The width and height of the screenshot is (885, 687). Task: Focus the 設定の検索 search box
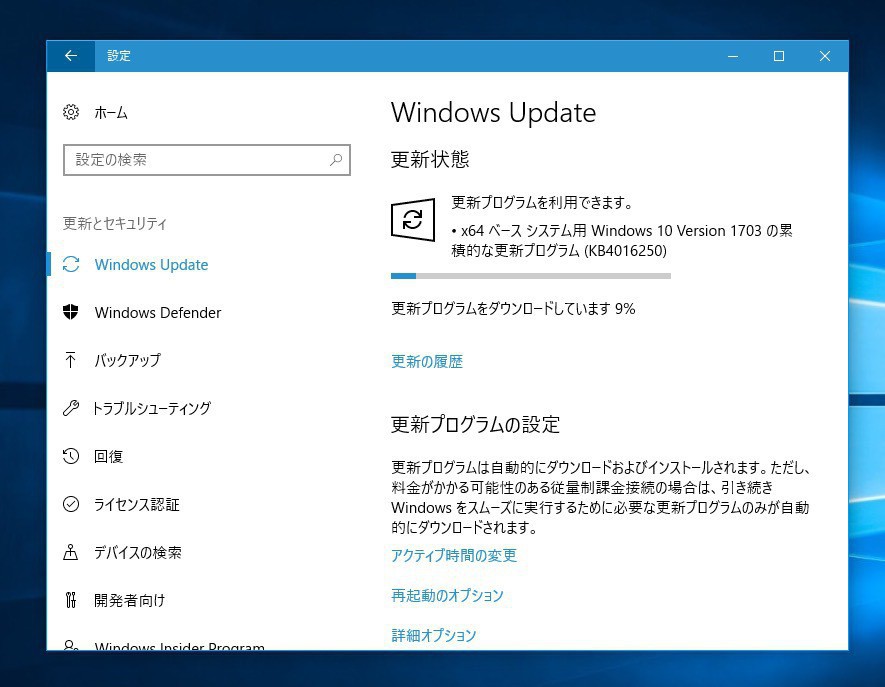click(x=207, y=160)
